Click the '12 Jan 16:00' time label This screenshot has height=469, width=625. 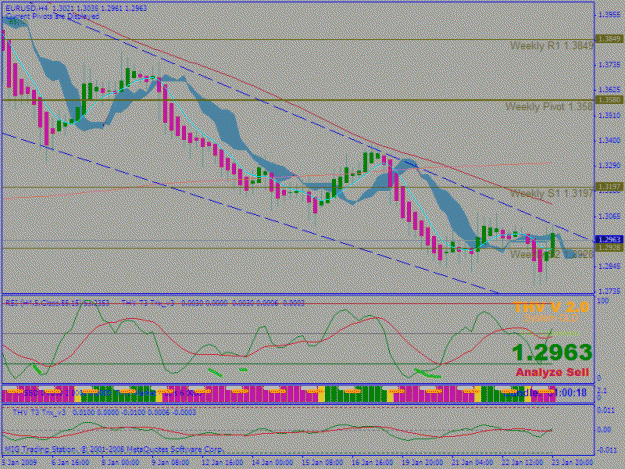pyautogui.click(x=222, y=463)
